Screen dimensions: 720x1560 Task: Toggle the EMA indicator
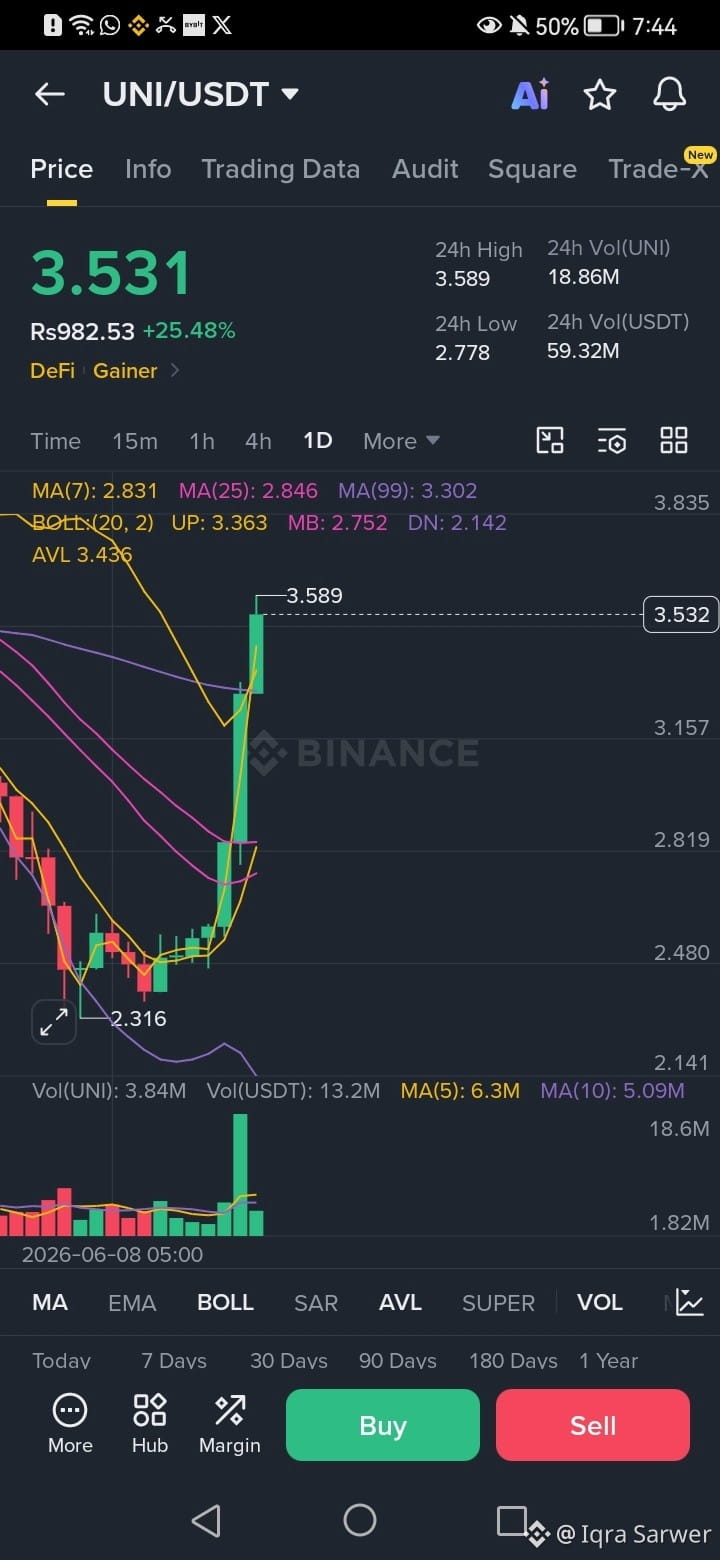[x=132, y=1302]
